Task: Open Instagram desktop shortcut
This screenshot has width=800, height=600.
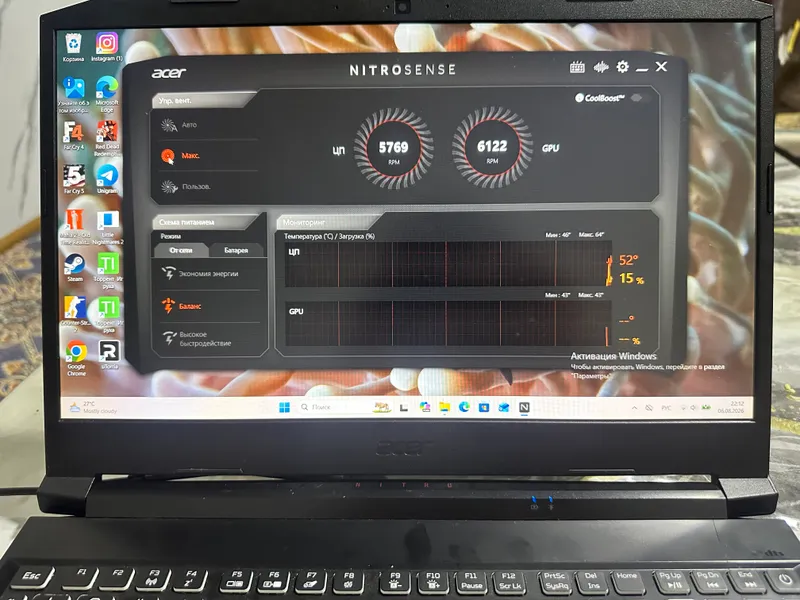Action: click(x=107, y=47)
